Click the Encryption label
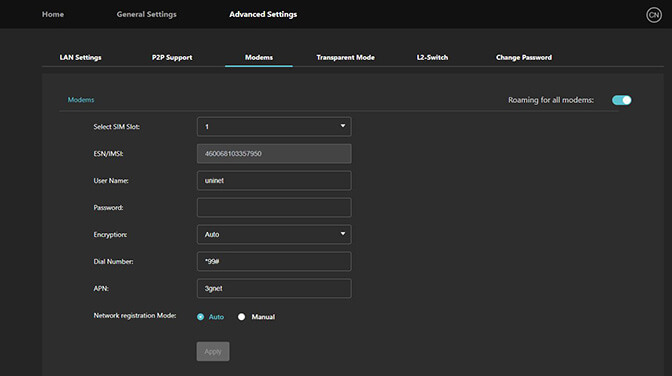672x376 pixels. (110, 235)
